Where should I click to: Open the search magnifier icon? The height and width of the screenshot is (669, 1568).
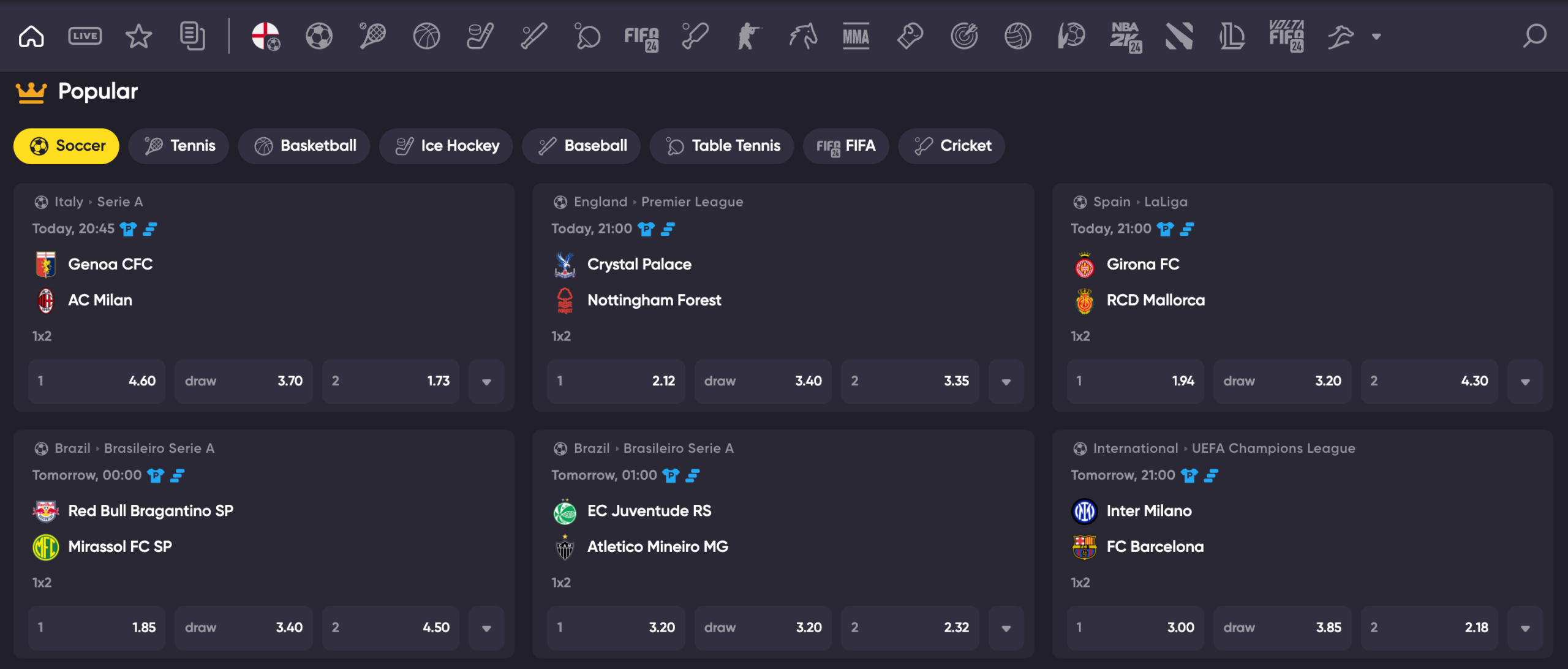pos(1535,36)
